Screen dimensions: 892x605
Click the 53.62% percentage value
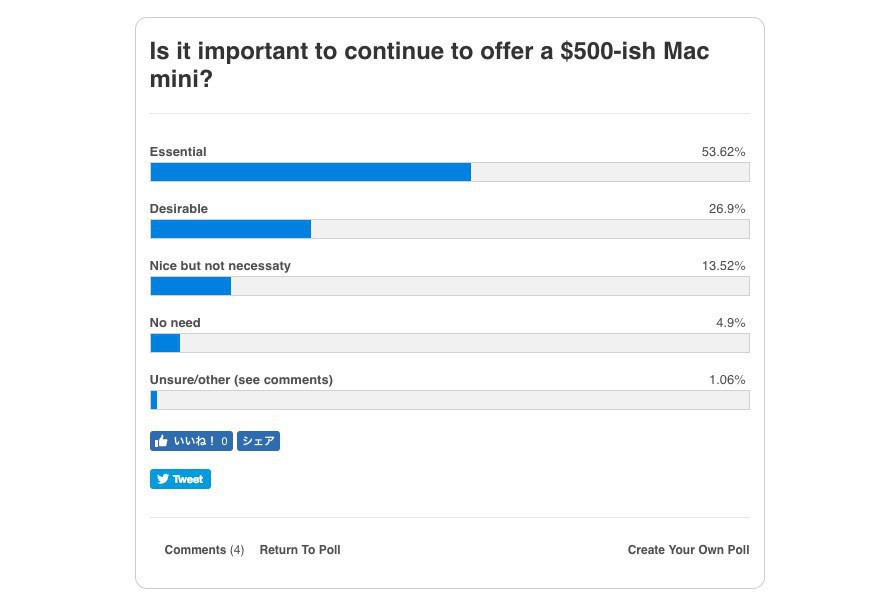(x=723, y=152)
